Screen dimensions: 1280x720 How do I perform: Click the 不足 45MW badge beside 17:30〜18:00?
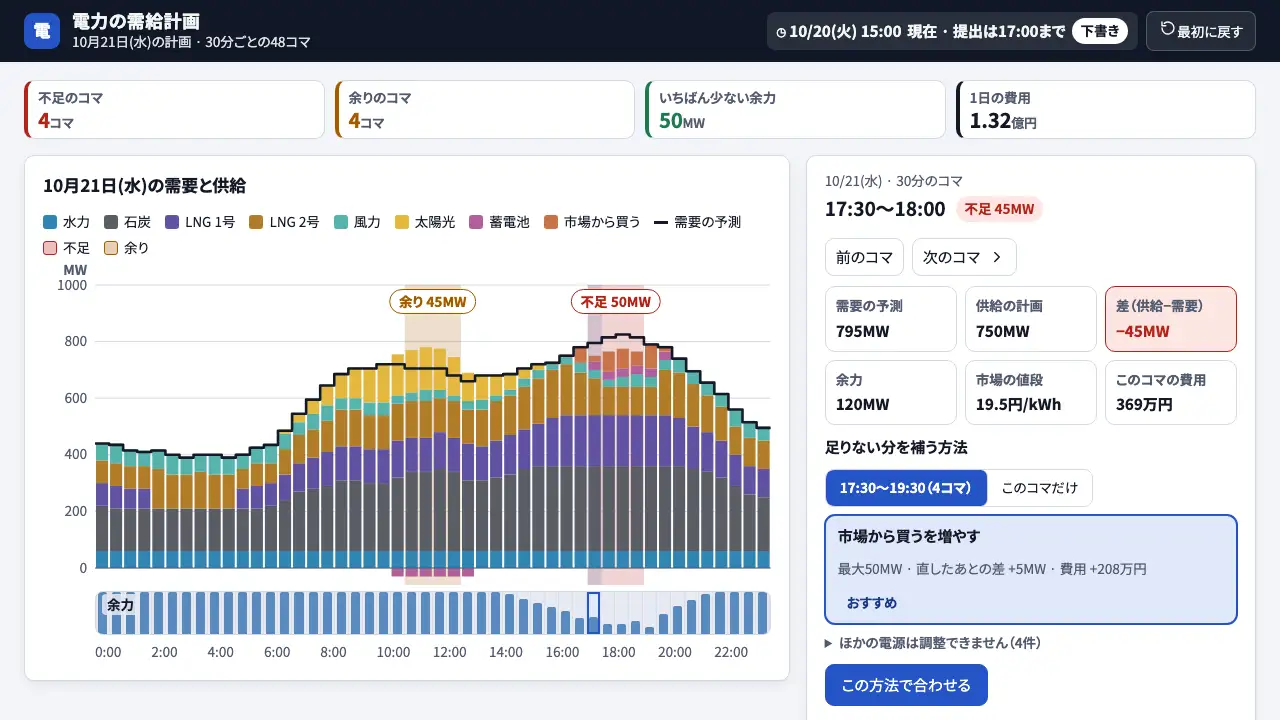(1000, 209)
